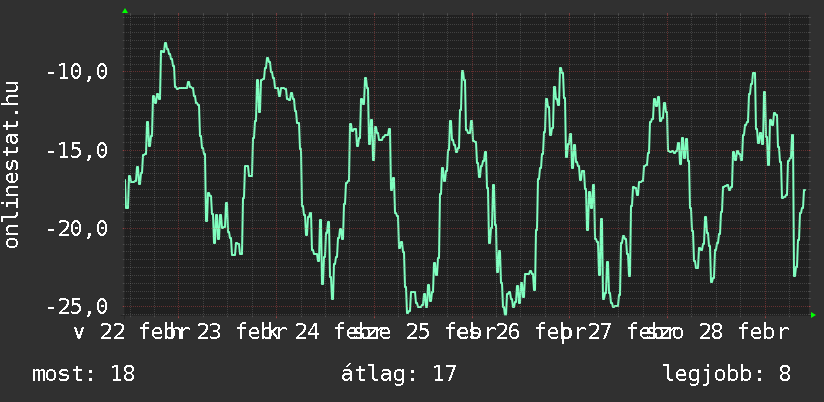Pick the "24" date label on the time axis

pyautogui.click(x=307, y=332)
